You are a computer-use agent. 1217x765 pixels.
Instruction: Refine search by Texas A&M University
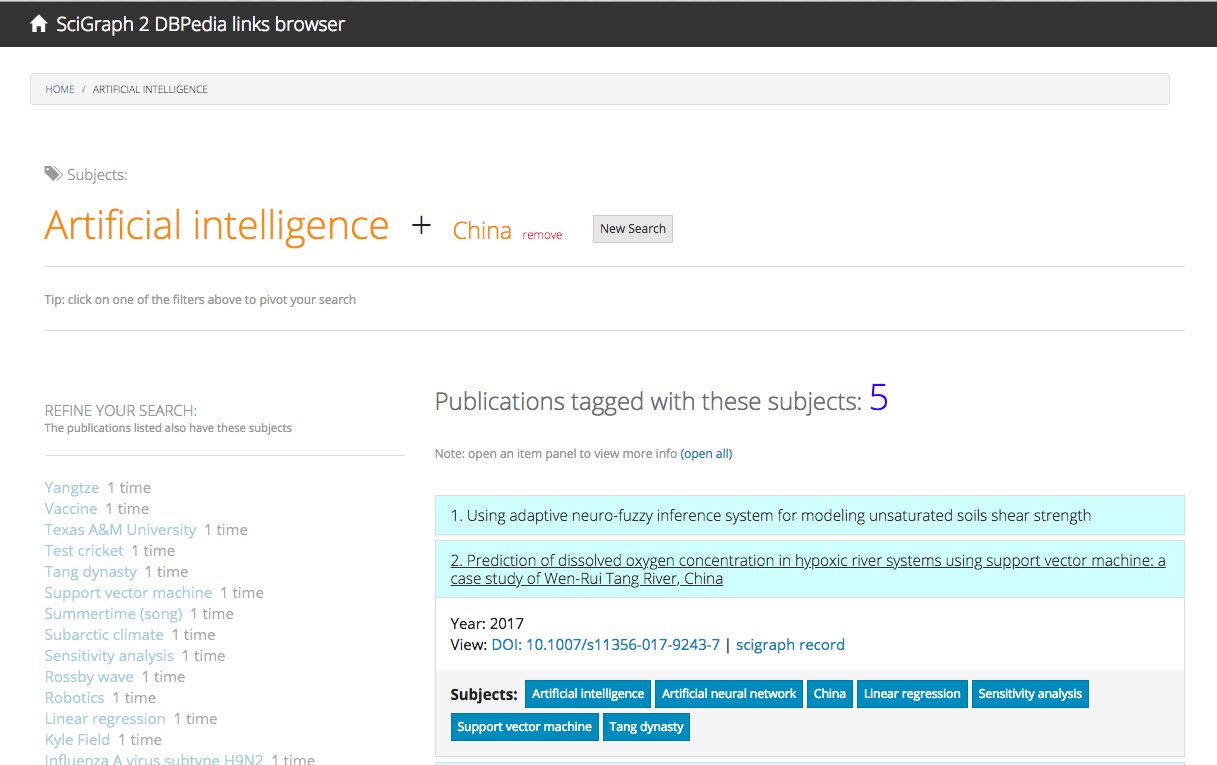tap(120, 530)
